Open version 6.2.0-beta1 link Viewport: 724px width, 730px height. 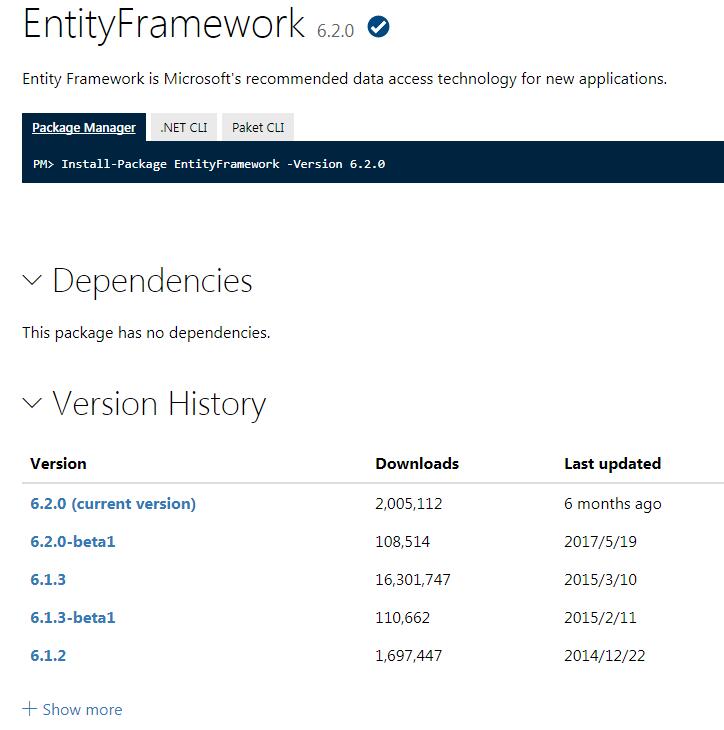point(73,541)
